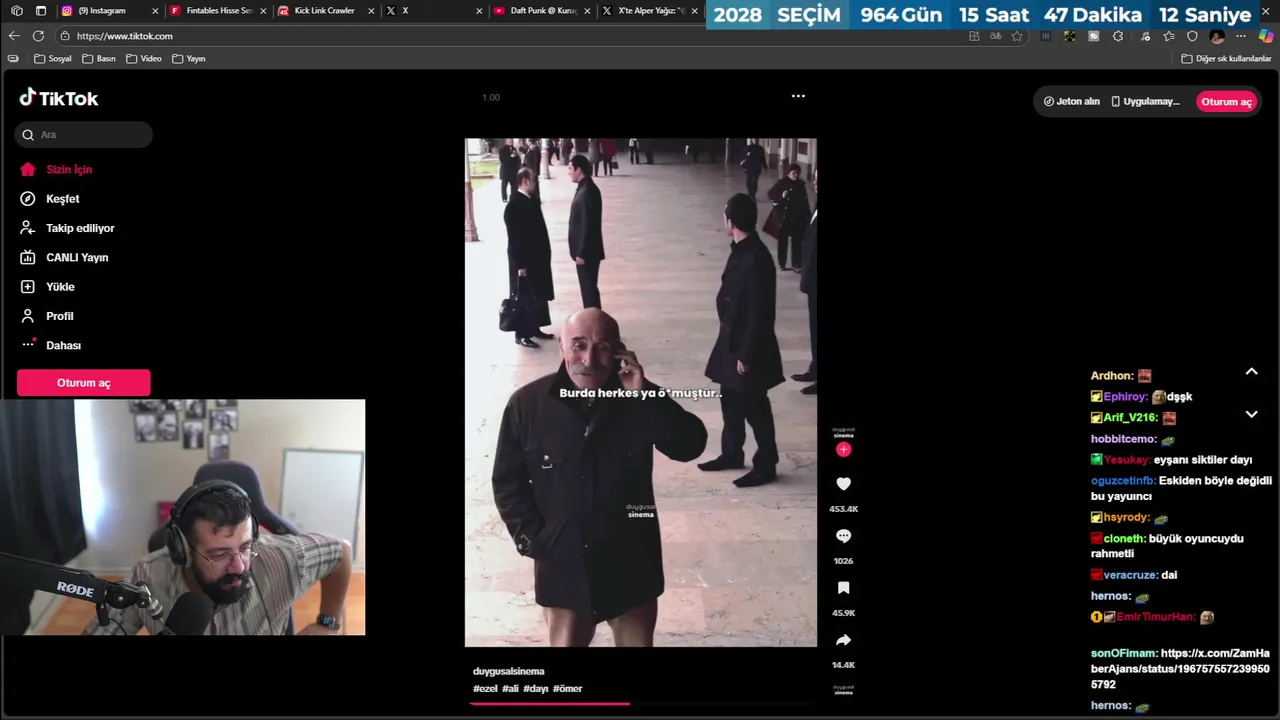Screen dimensions: 1280x720
Task: Like the video with heart icon
Action: pyautogui.click(x=843, y=484)
